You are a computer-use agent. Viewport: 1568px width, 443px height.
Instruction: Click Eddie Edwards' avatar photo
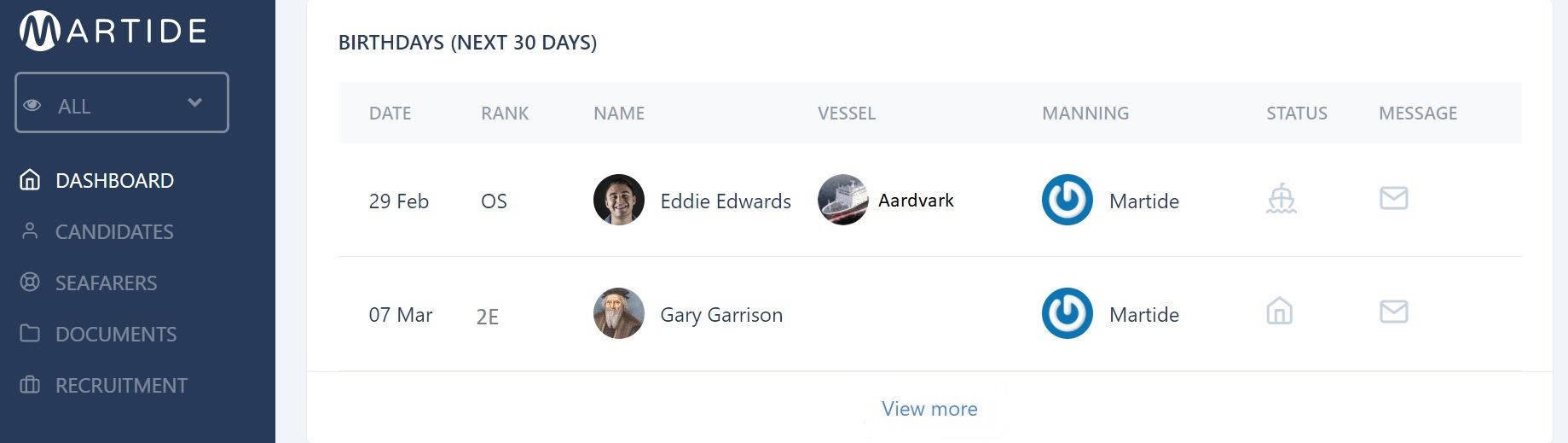point(619,200)
